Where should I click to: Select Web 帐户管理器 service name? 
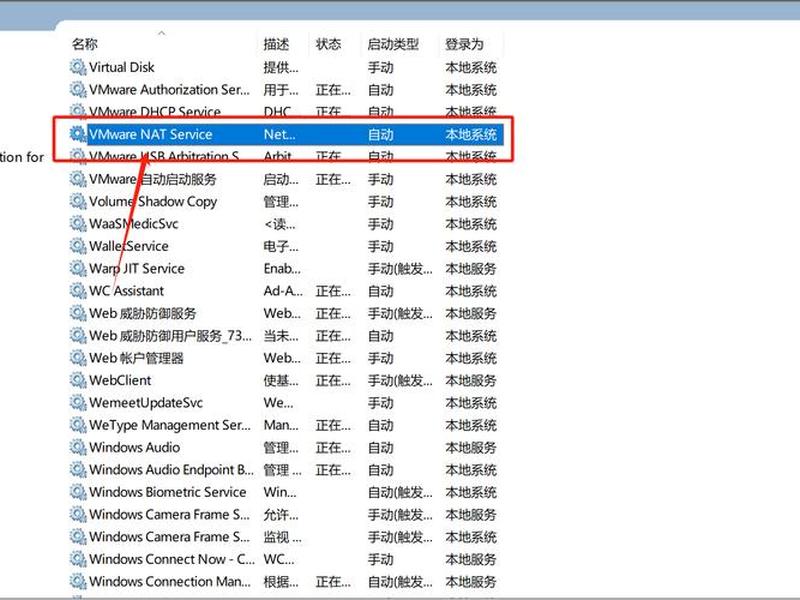pyautogui.click(x=136, y=358)
